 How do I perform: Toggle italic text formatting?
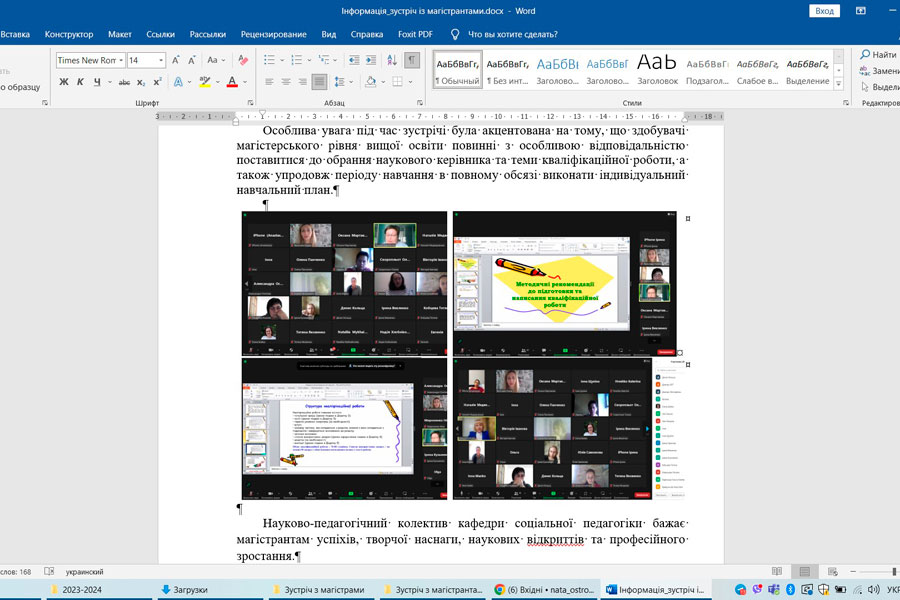[80, 82]
